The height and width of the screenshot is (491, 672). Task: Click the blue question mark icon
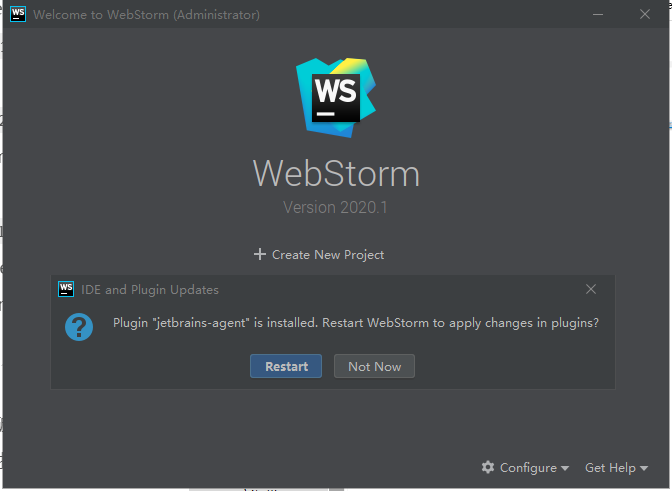tap(79, 326)
